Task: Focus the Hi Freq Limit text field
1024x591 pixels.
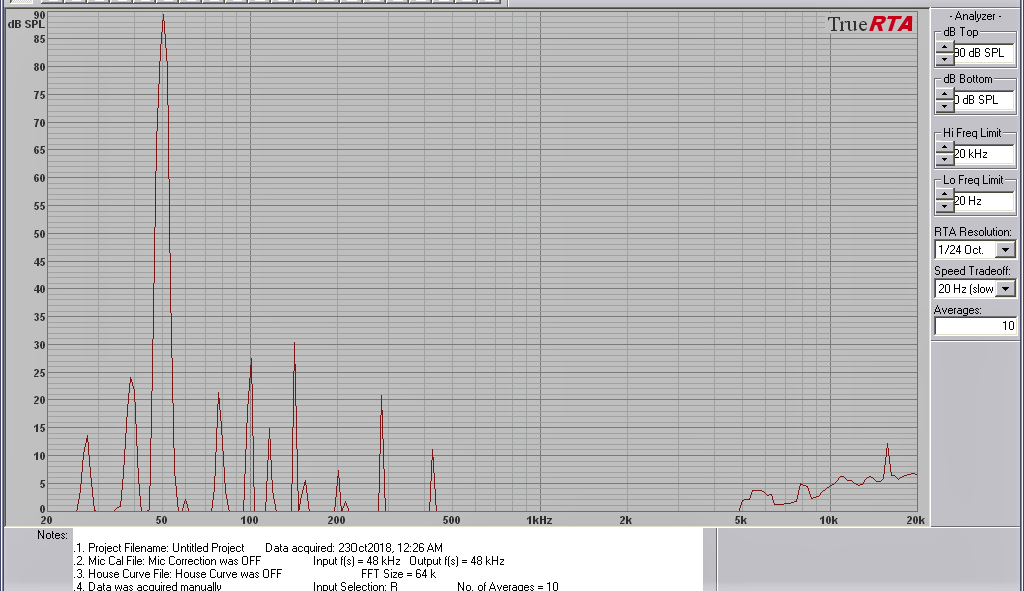Action: [x=983, y=154]
